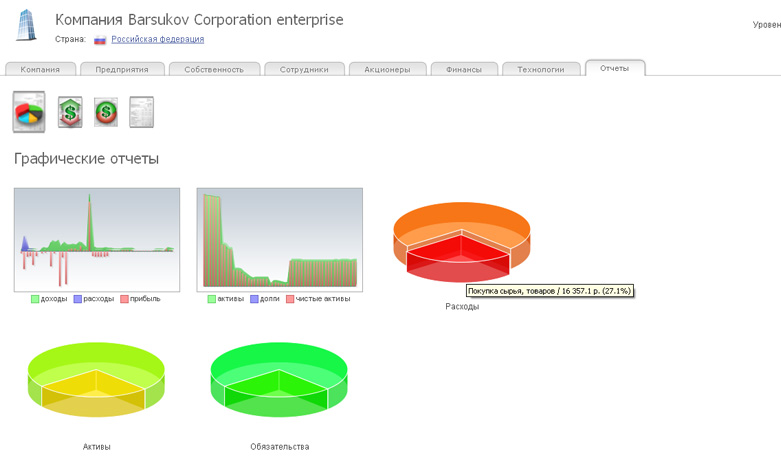Switch to the Акционеры tab
The image size is (781, 458).
(x=388, y=69)
